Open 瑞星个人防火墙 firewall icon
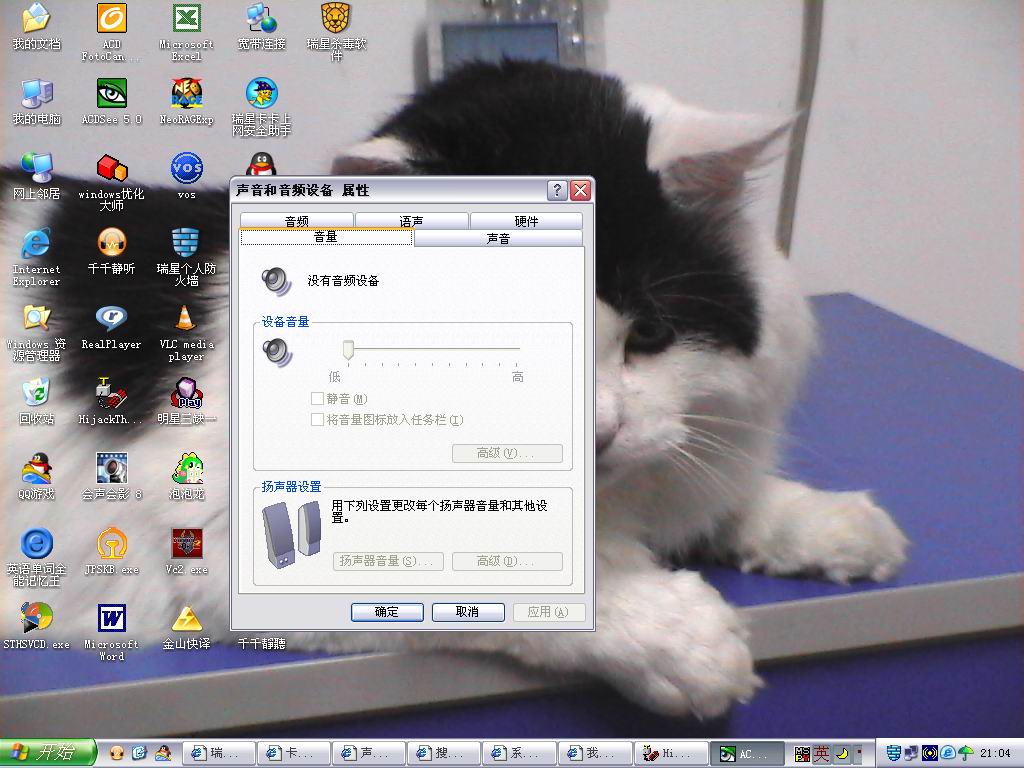Image resolution: width=1024 pixels, height=768 pixels. pyautogui.click(x=187, y=257)
